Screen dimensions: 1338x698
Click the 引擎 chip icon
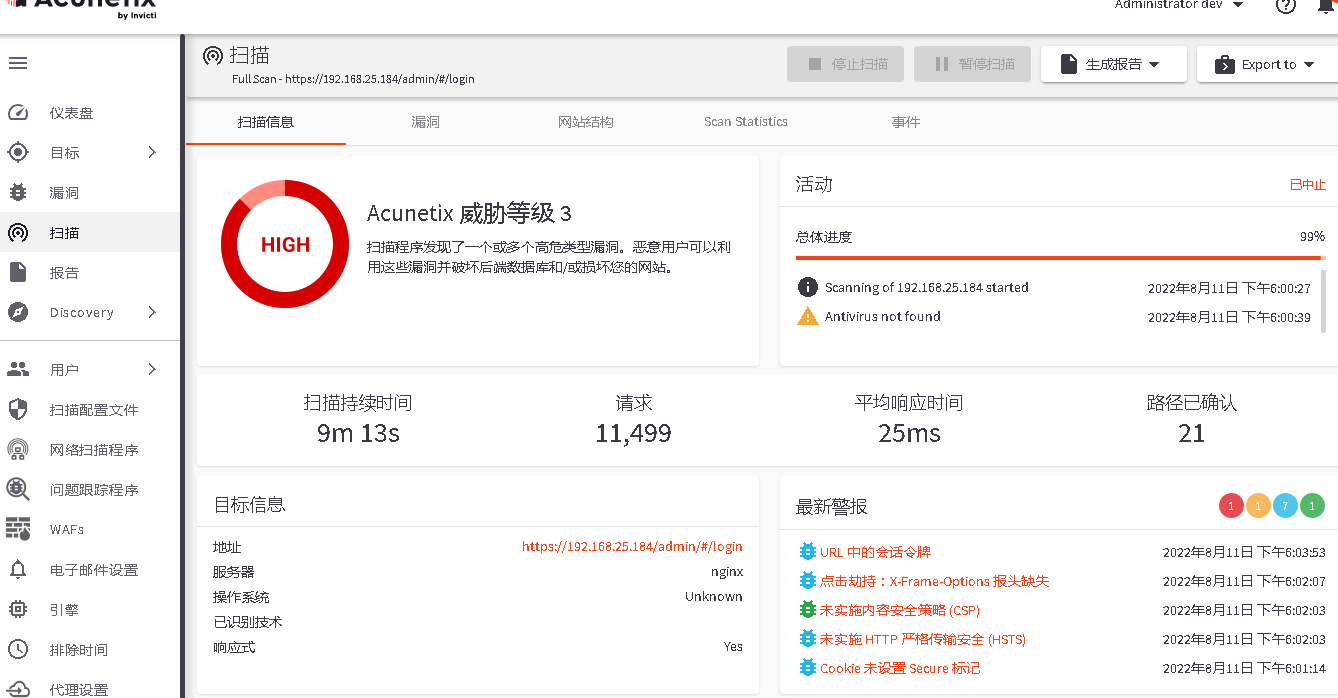(x=18, y=609)
